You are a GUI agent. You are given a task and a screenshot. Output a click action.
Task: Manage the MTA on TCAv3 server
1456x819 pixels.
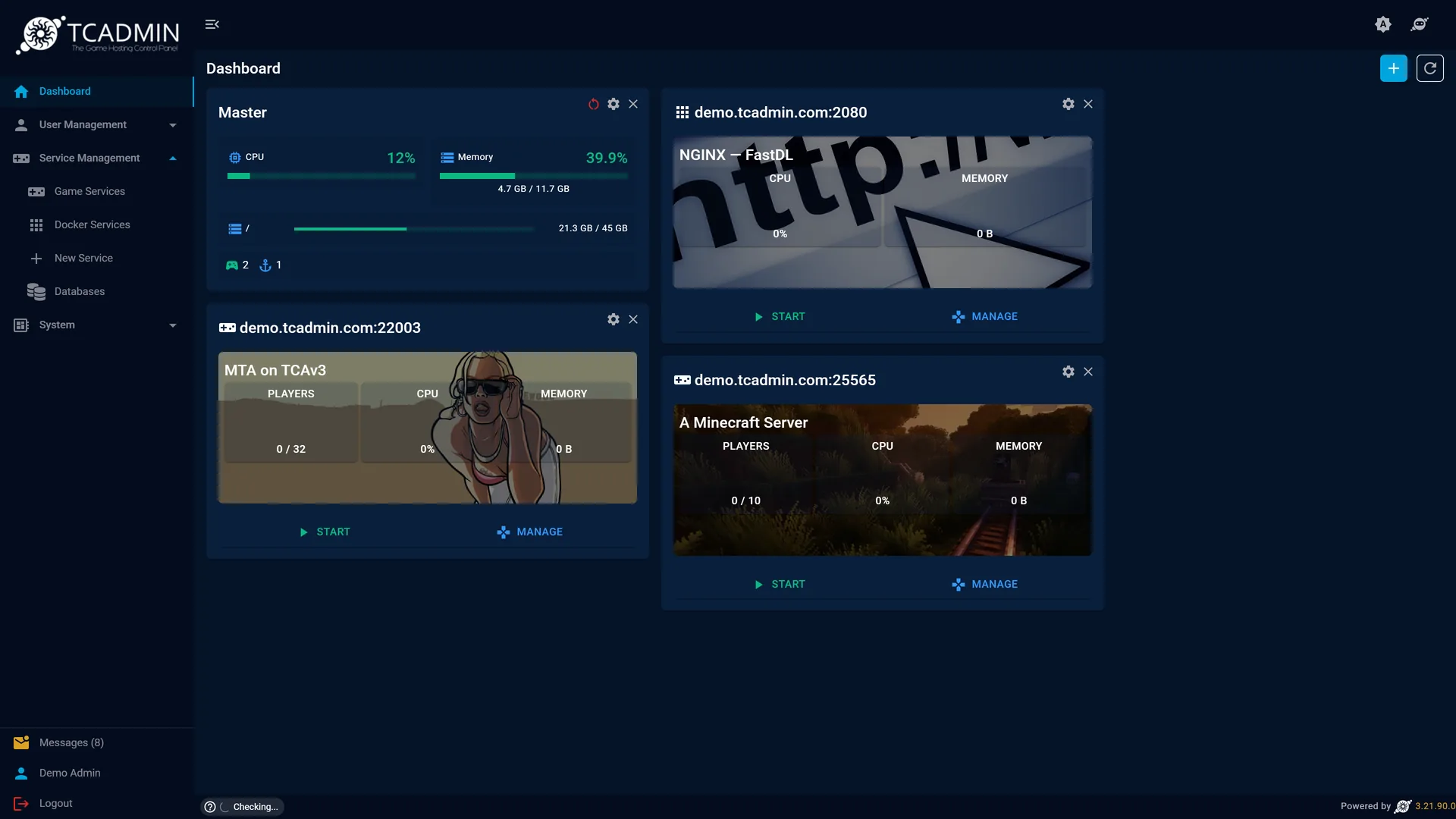pos(529,532)
